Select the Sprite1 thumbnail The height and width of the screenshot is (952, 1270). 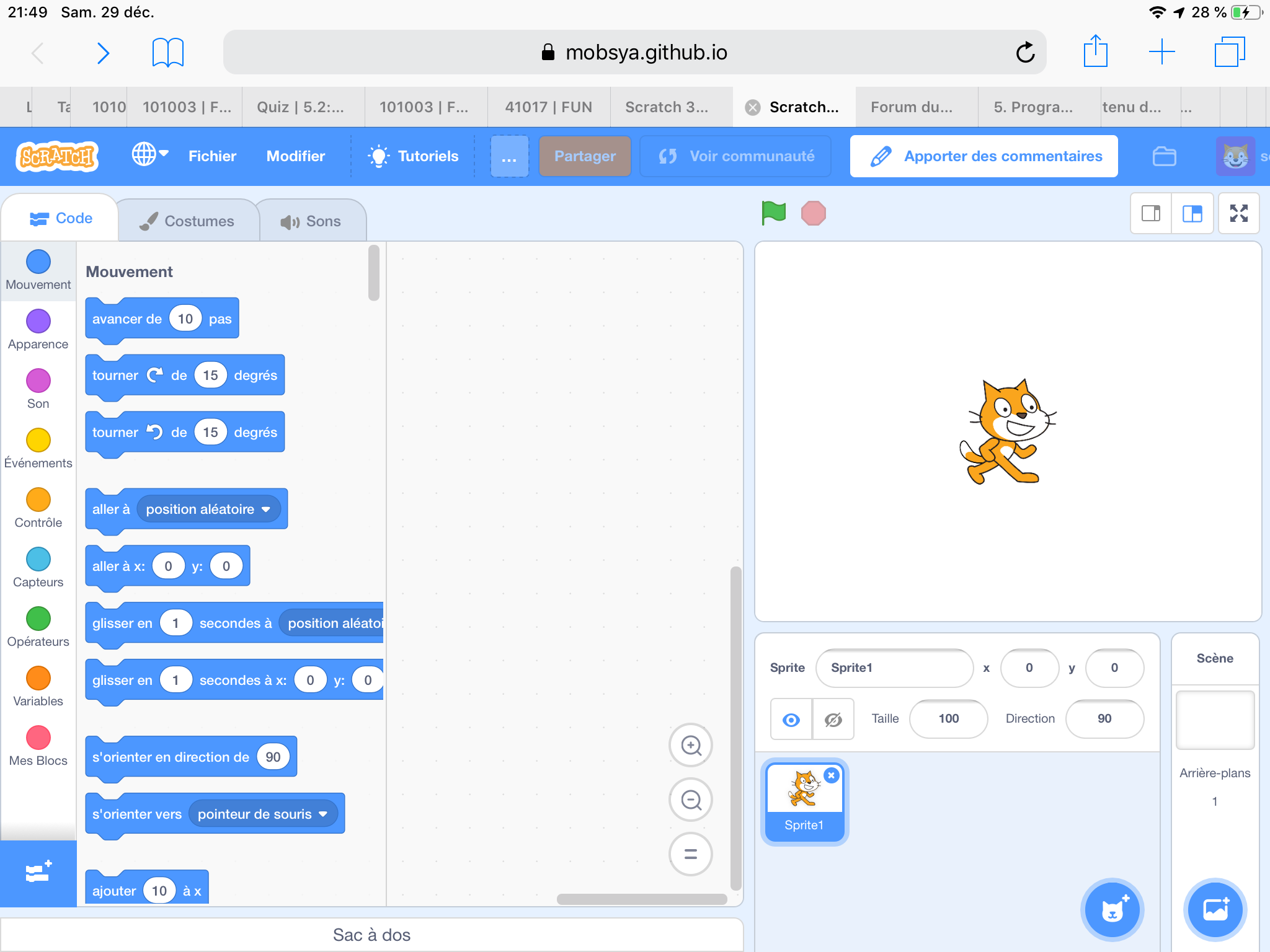[x=804, y=802]
